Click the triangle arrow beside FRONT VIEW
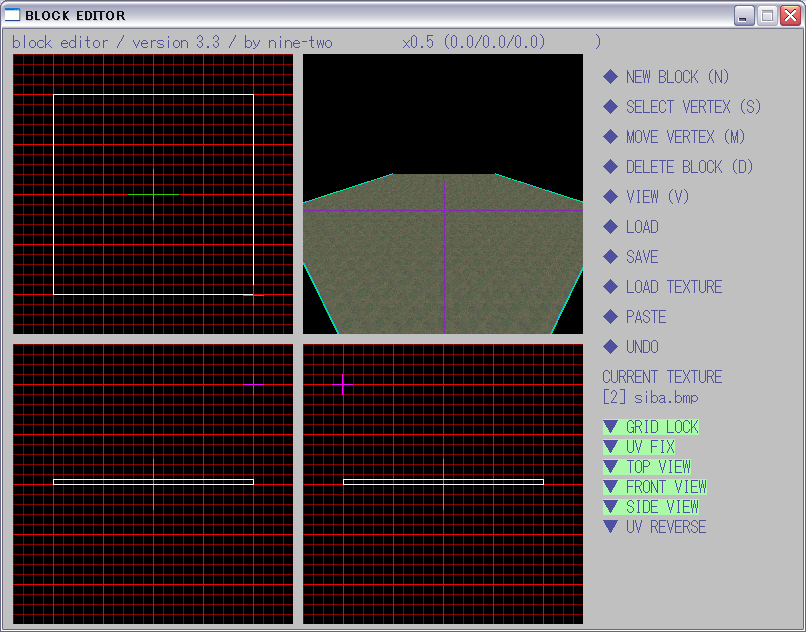Screen dimensions: 806x632 pos(611,487)
